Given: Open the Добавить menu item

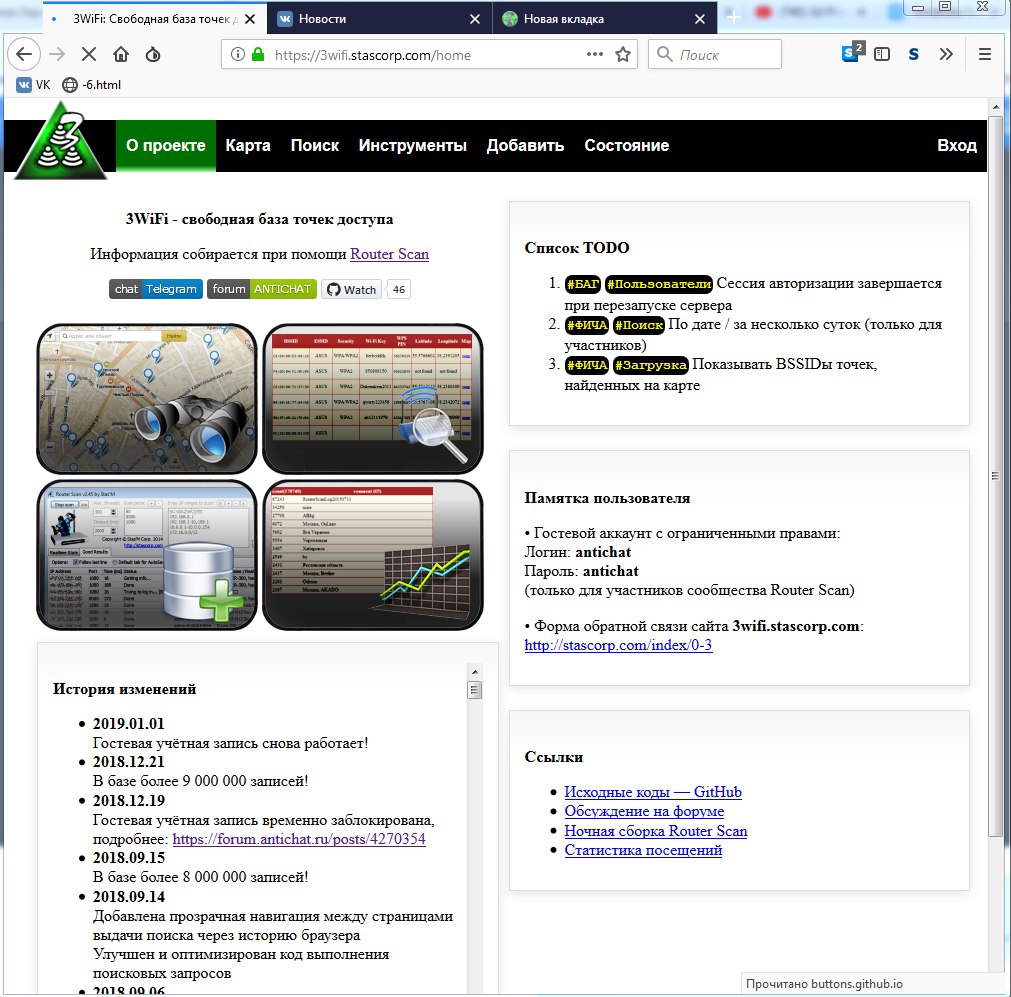Looking at the screenshot, I should pos(525,146).
